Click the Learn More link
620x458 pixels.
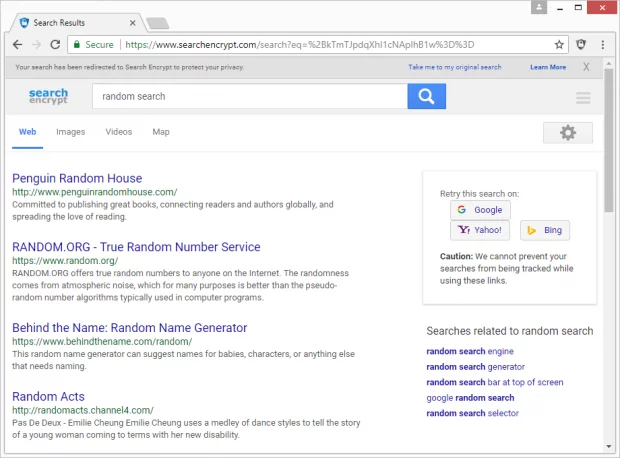click(548, 67)
